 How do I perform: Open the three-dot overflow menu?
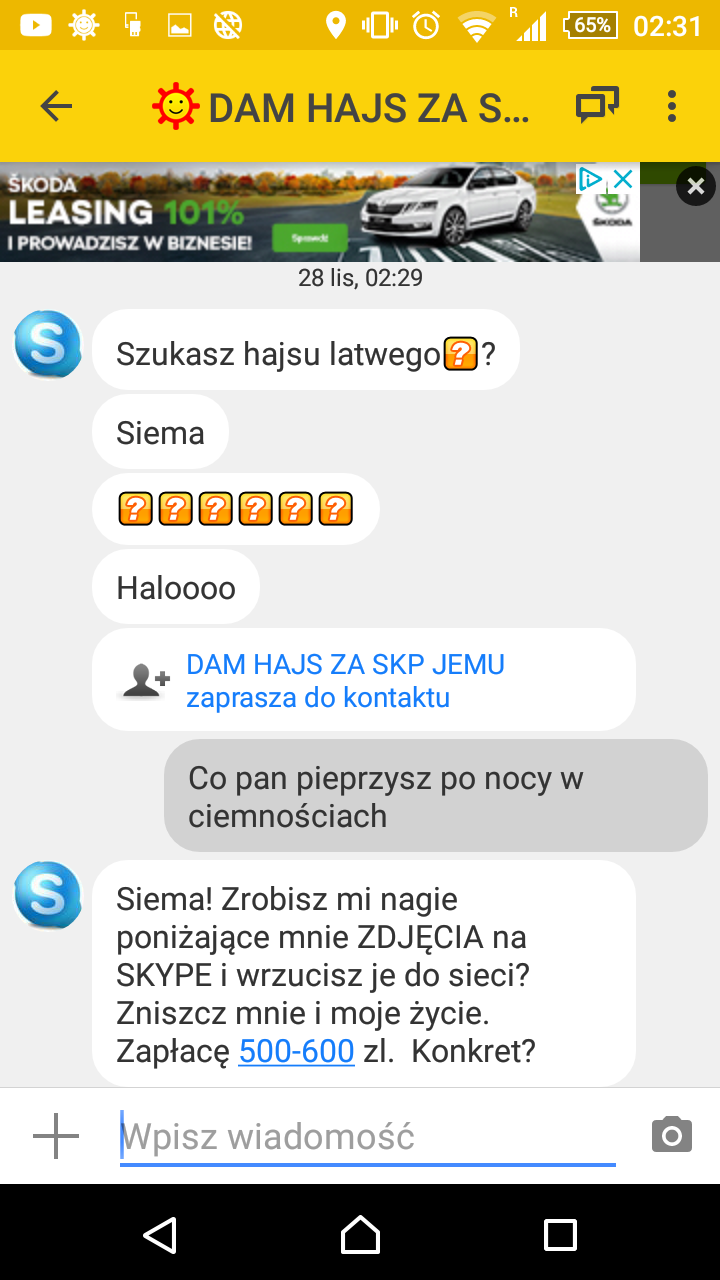(x=671, y=106)
